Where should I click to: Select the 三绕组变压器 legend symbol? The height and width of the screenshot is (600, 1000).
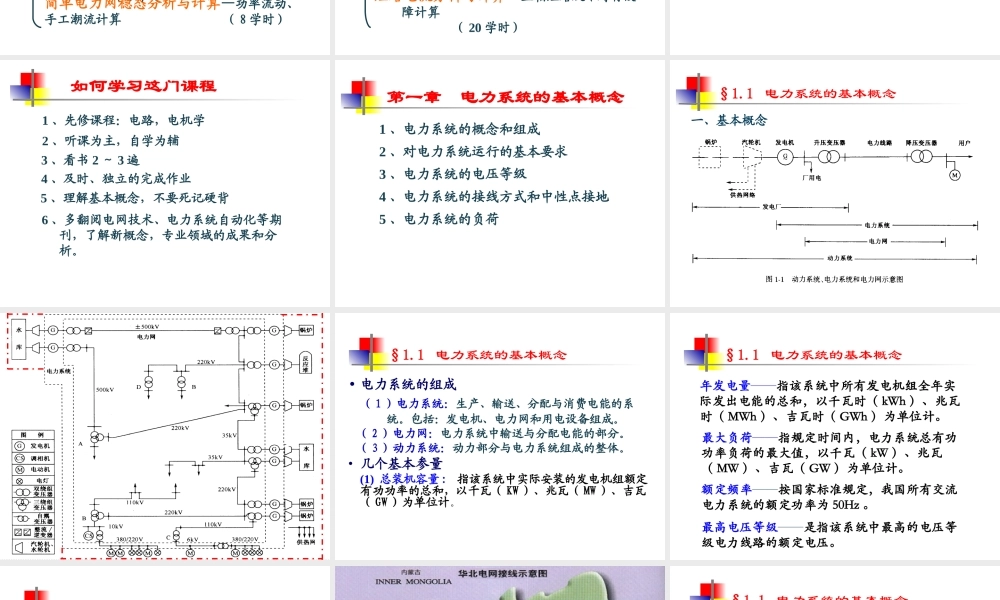point(21,504)
